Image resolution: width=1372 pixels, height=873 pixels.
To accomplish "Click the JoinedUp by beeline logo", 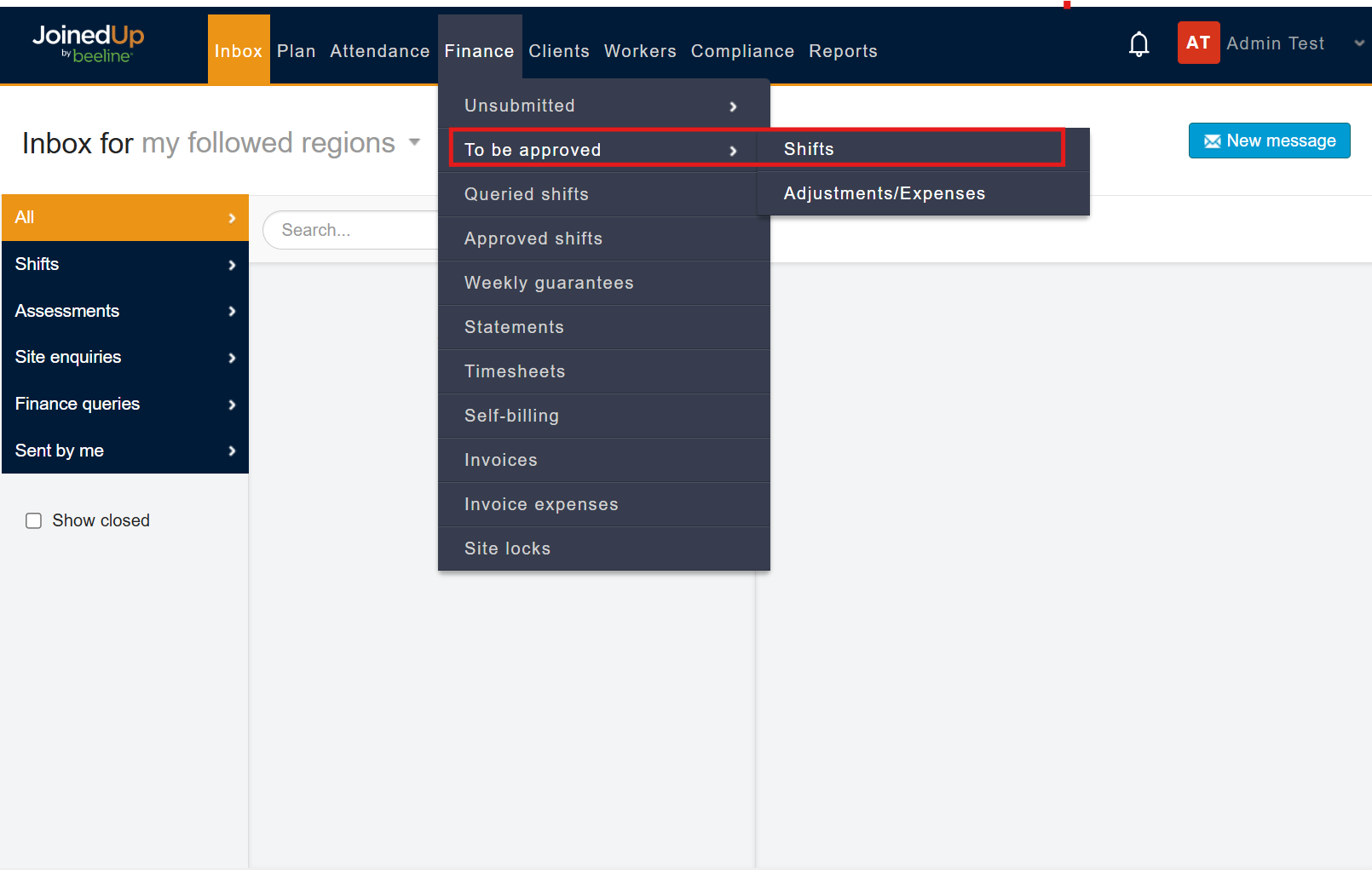I will click(x=89, y=43).
